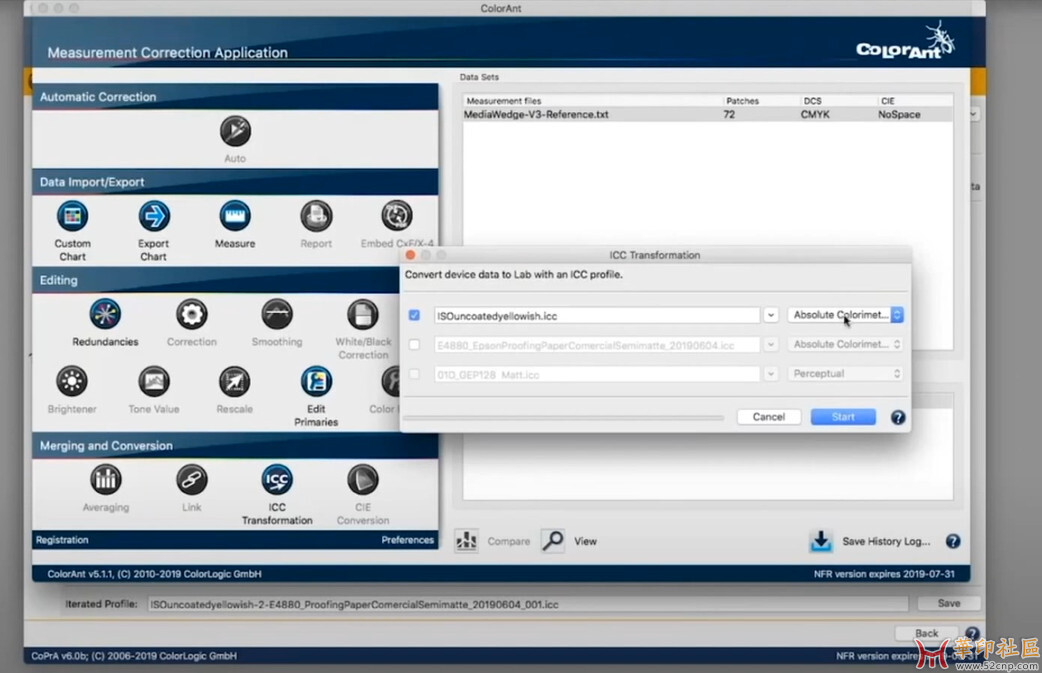This screenshot has width=1042, height=673.
Task: Open the Embed CxF/X-4 tool
Action: pos(397,217)
